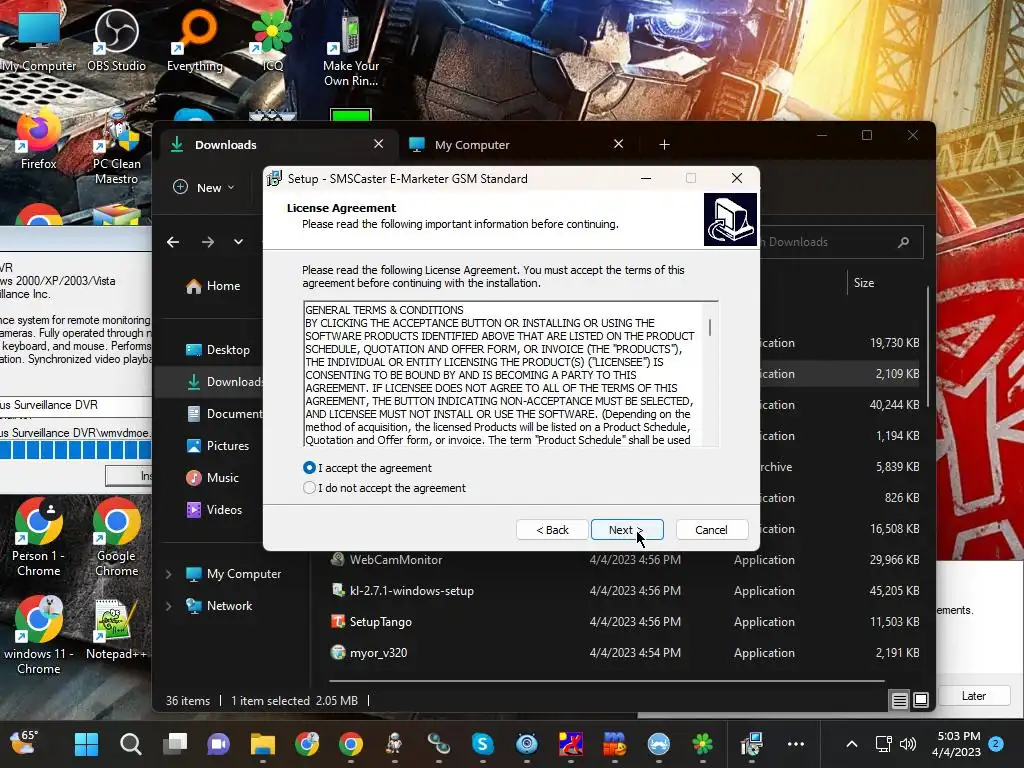Switch Explorer to details view
This screenshot has width=1024, height=768.
[x=899, y=701]
